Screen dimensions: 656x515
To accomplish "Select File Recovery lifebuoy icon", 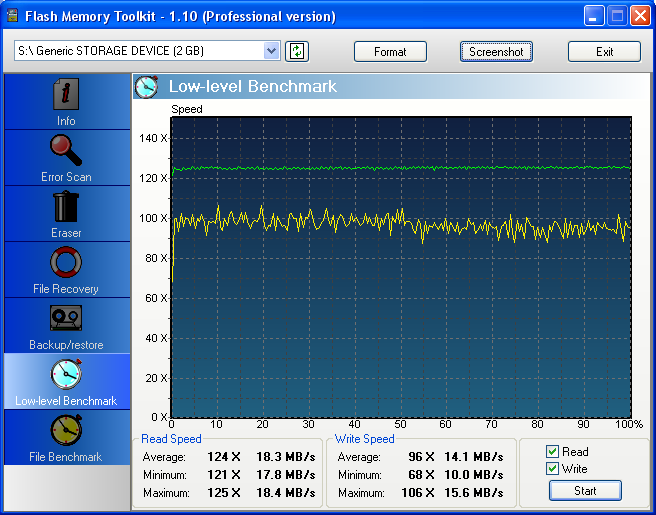I will [66, 263].
